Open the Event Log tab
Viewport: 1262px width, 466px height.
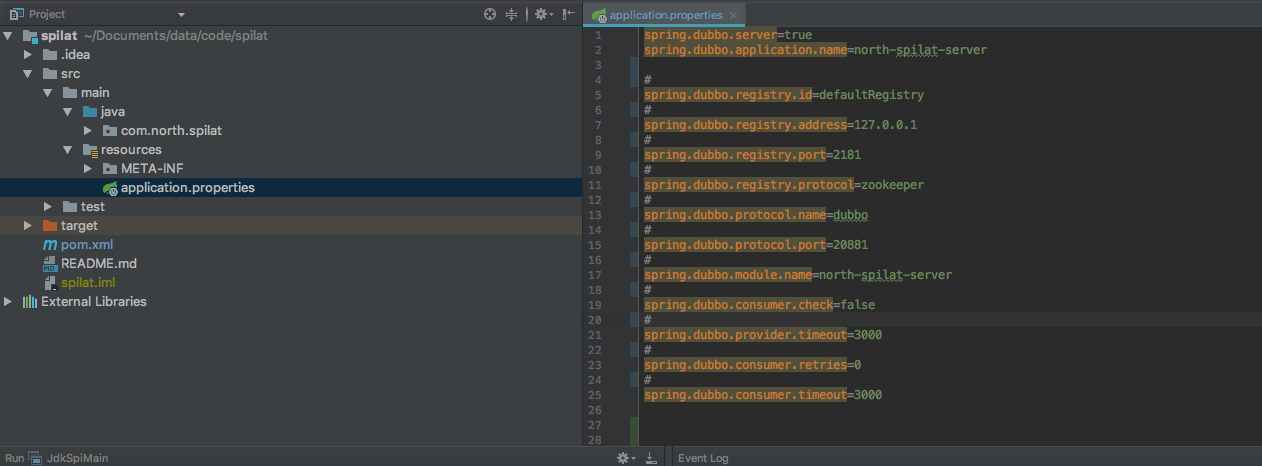(703, 458)
